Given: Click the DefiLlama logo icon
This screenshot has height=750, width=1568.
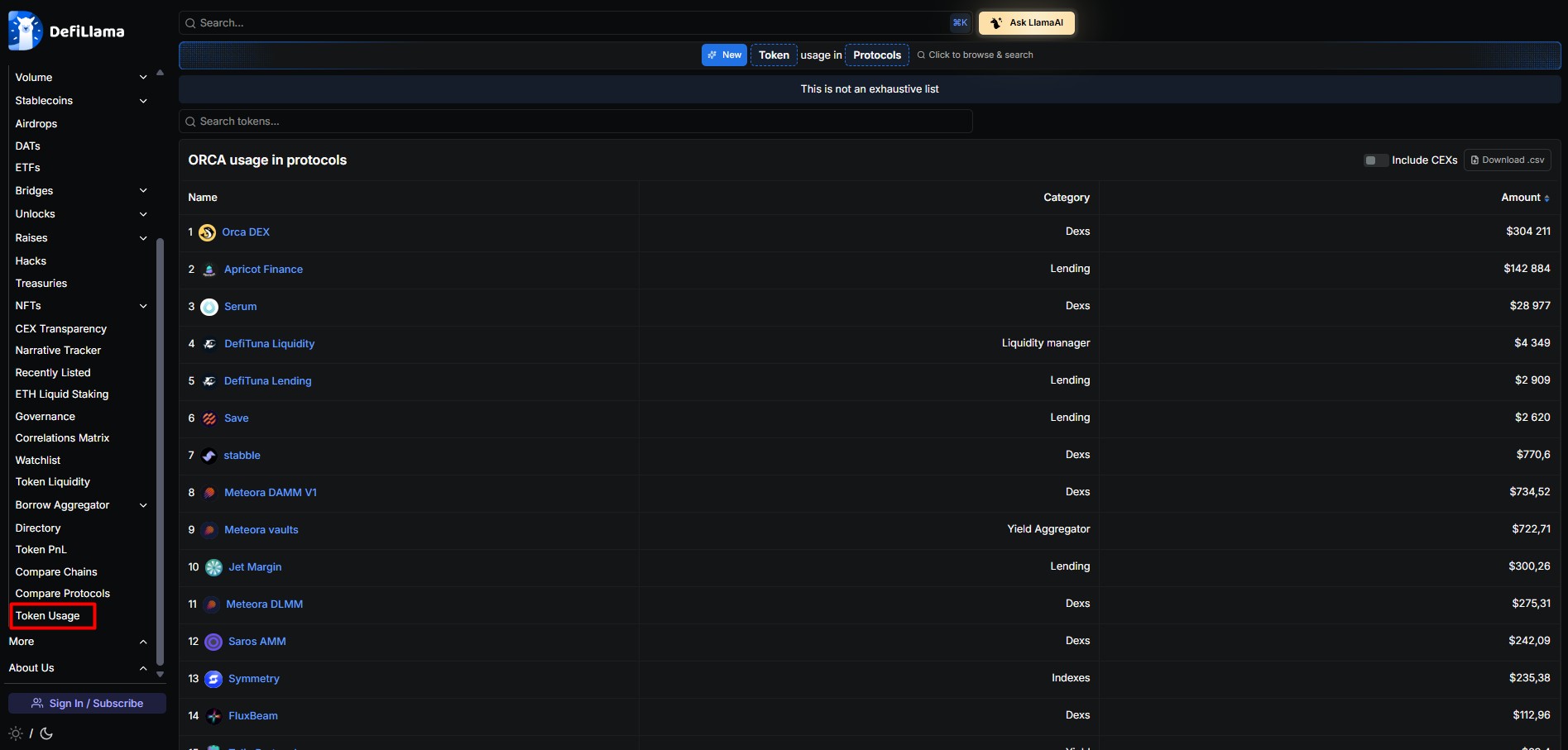Looking at the screenshot, I should point(25,31).
